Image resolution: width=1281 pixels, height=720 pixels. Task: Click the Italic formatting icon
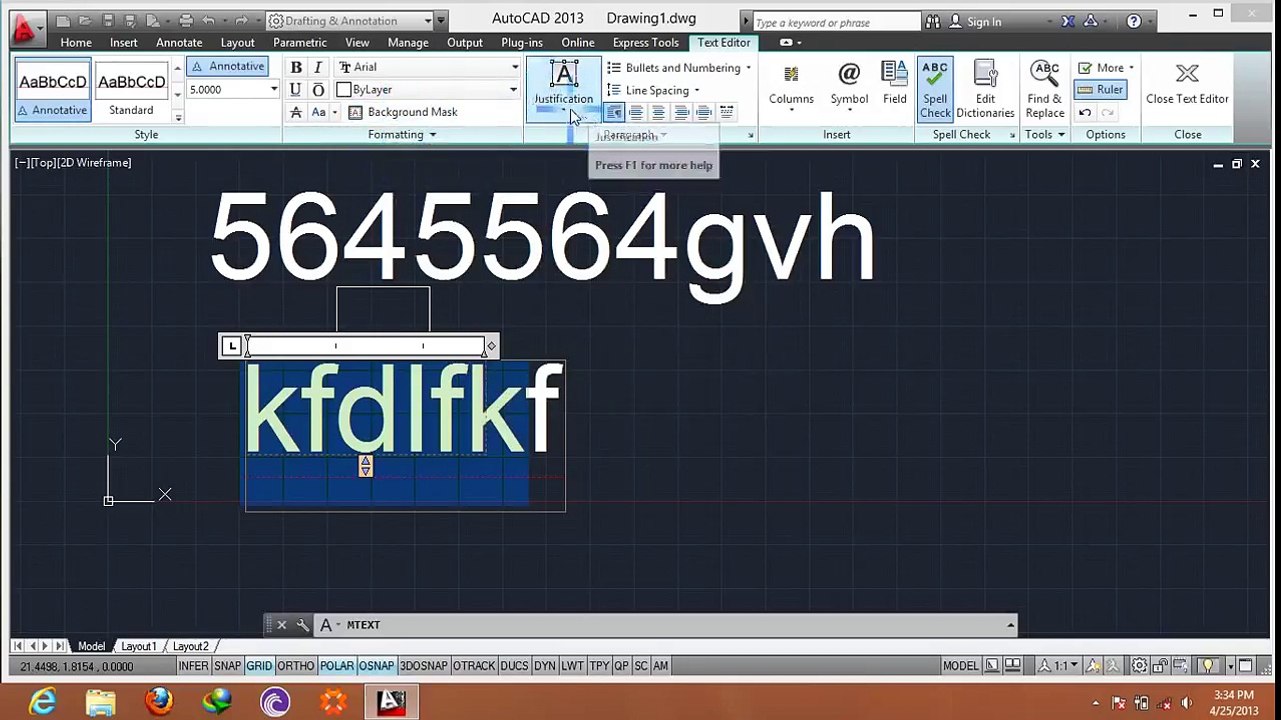coord(318,67)
